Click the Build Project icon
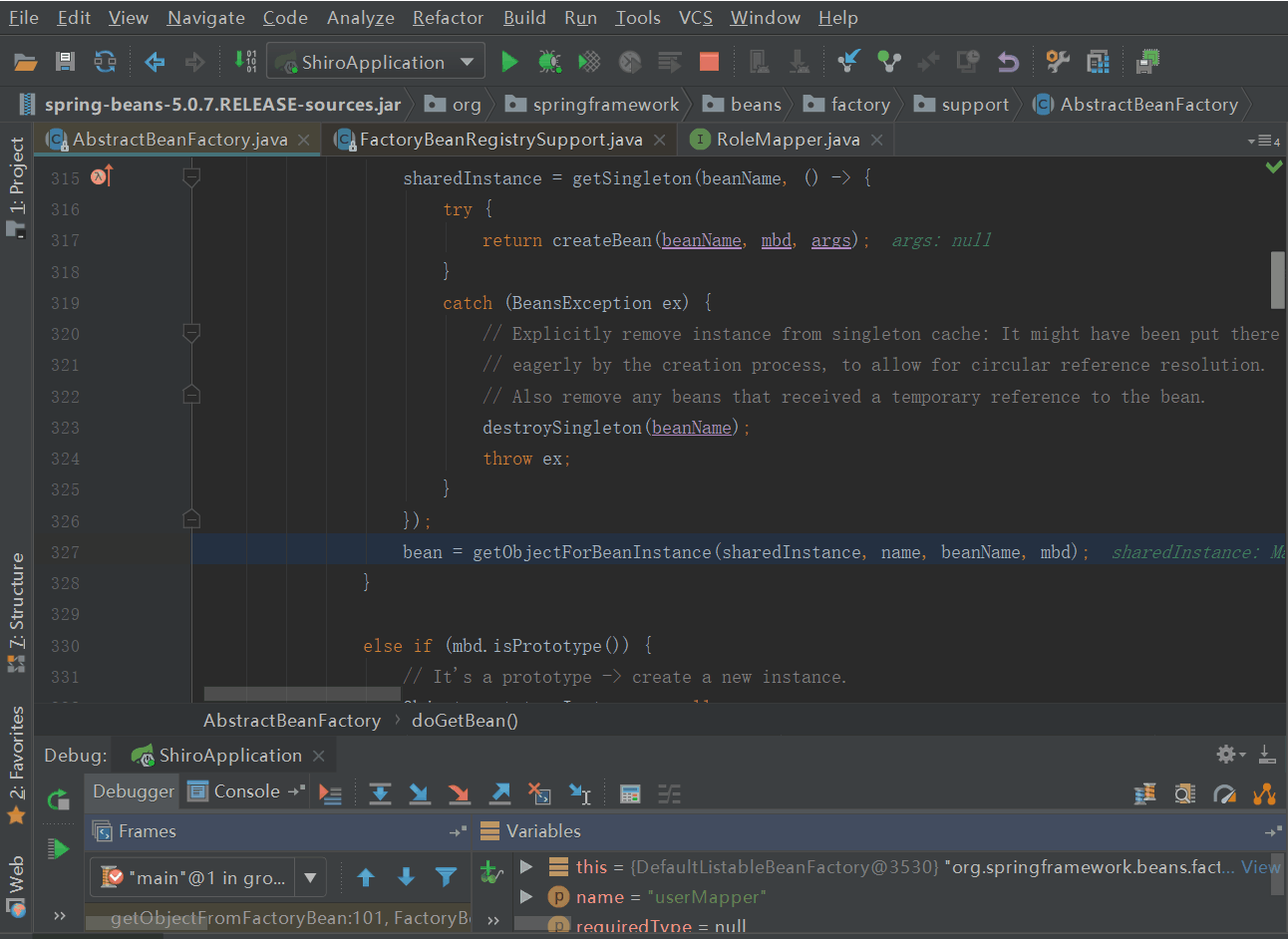 (244, 62)
